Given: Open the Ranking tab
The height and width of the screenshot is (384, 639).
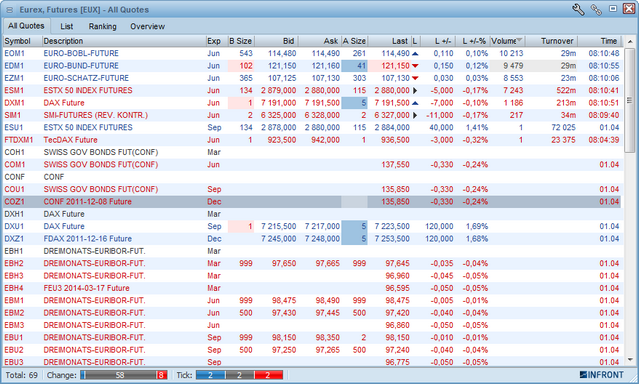Looking at the screenshot, I should pyautogui.click(x=102, y=26).
